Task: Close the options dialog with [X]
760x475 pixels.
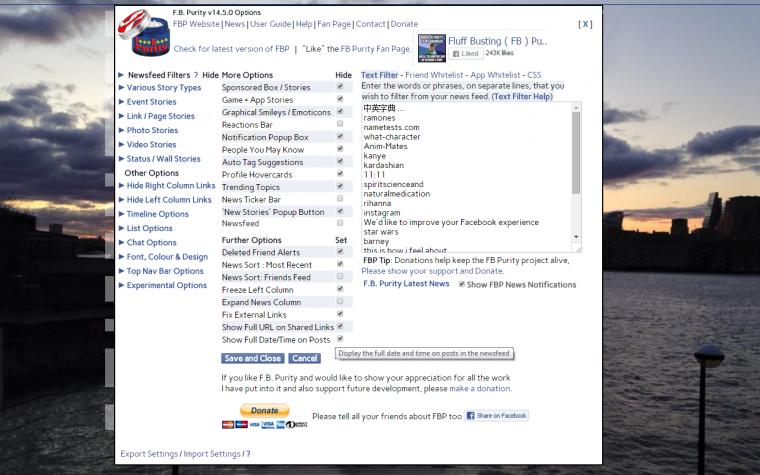Action: click(585, 24)
